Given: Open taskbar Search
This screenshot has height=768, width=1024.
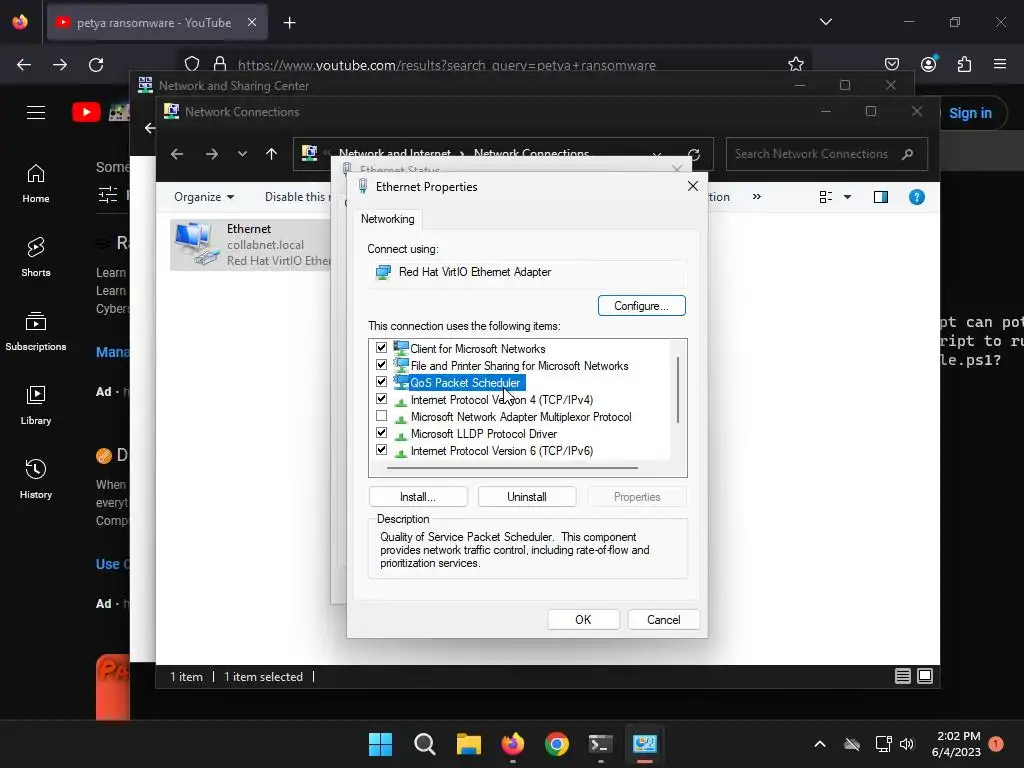Looking at the screenshot, I should 424,744.
